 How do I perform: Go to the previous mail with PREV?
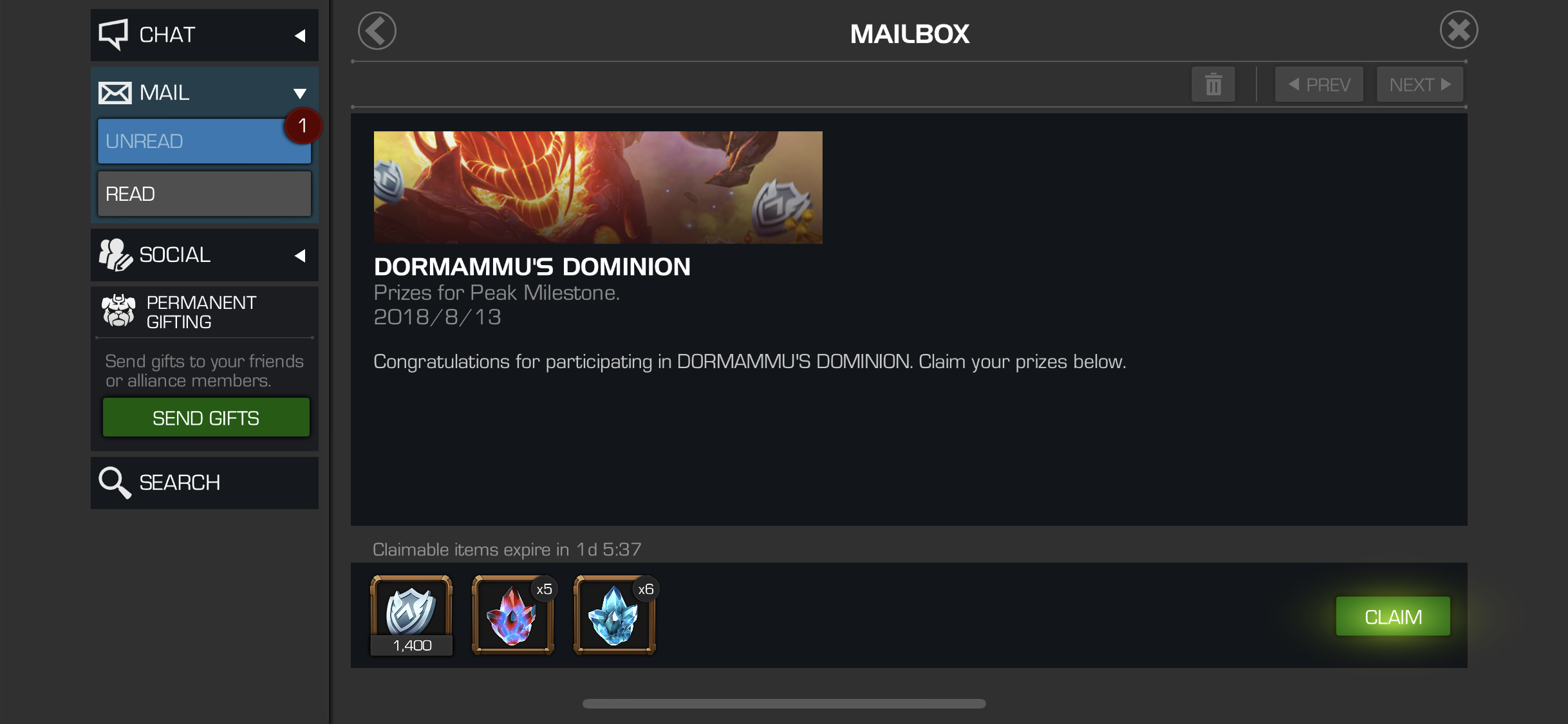pyautogui.click(x=1319, y=84)
